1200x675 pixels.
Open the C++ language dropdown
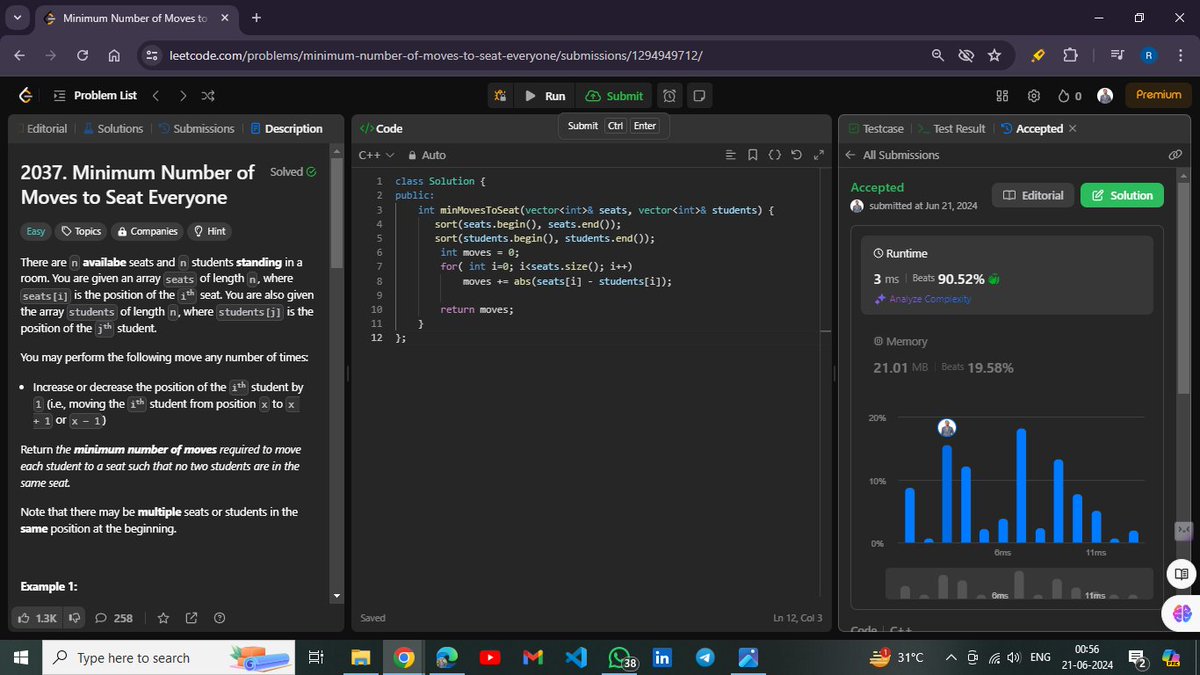[x=374, y=155]
